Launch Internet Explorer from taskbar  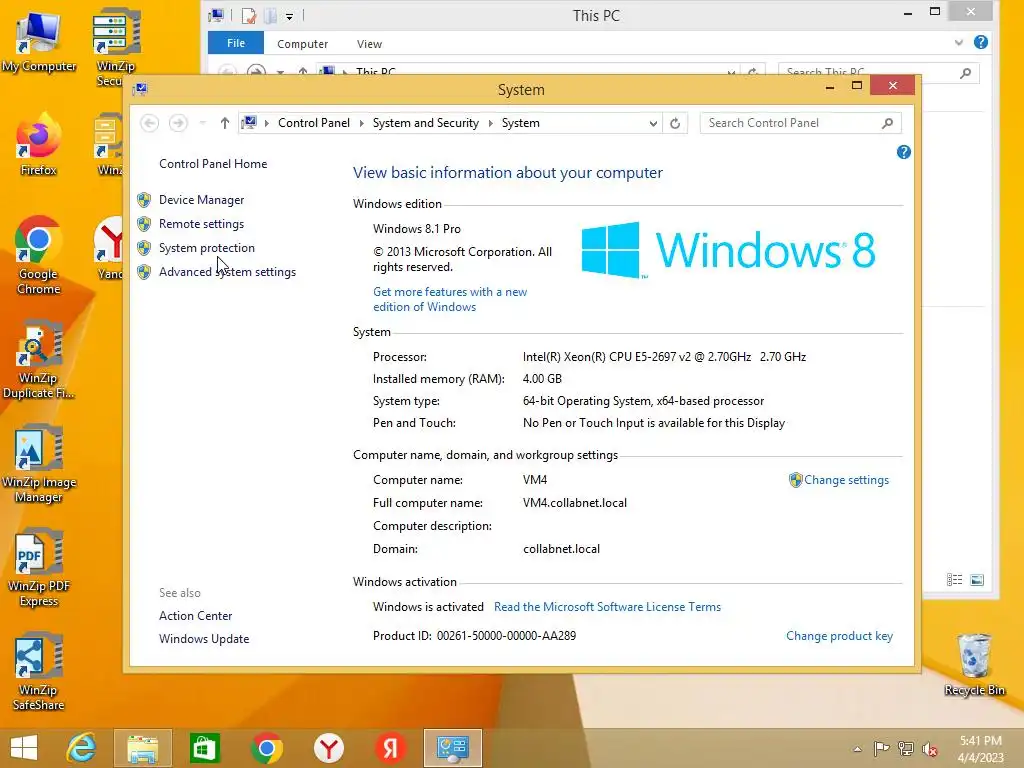coord(81,748)
